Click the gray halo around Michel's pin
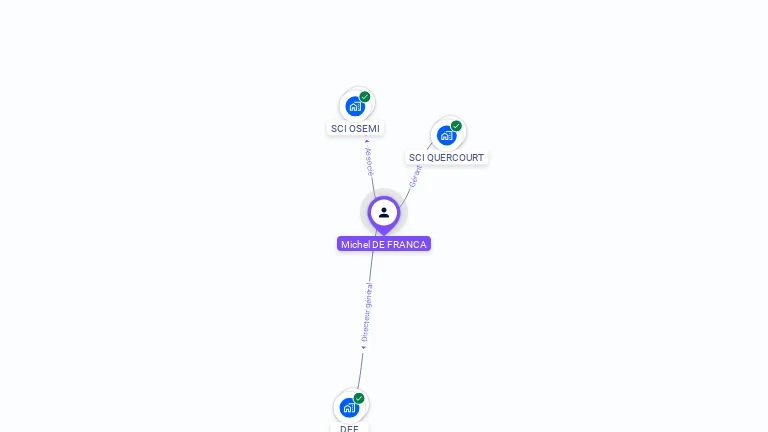Viewport: 768px width, 432px height. (x=365, y=200)
